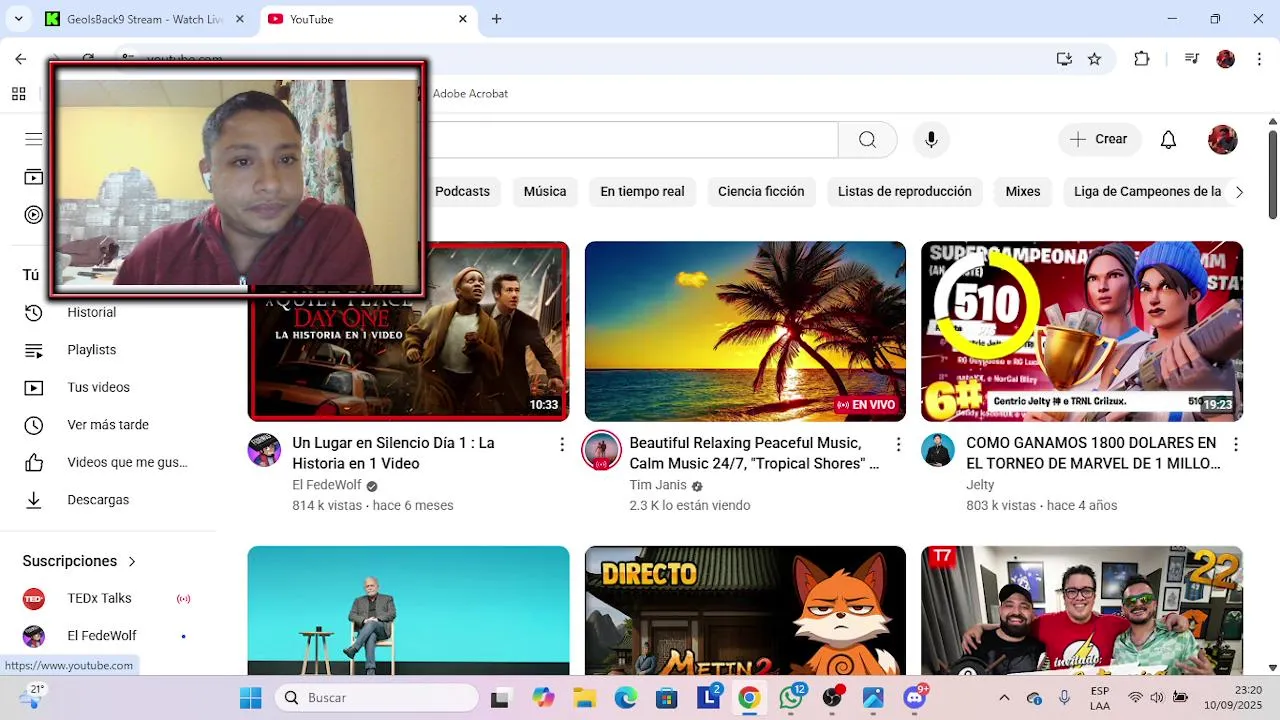
Task: Open WhatsApp from taskbar
Action: 791,697
